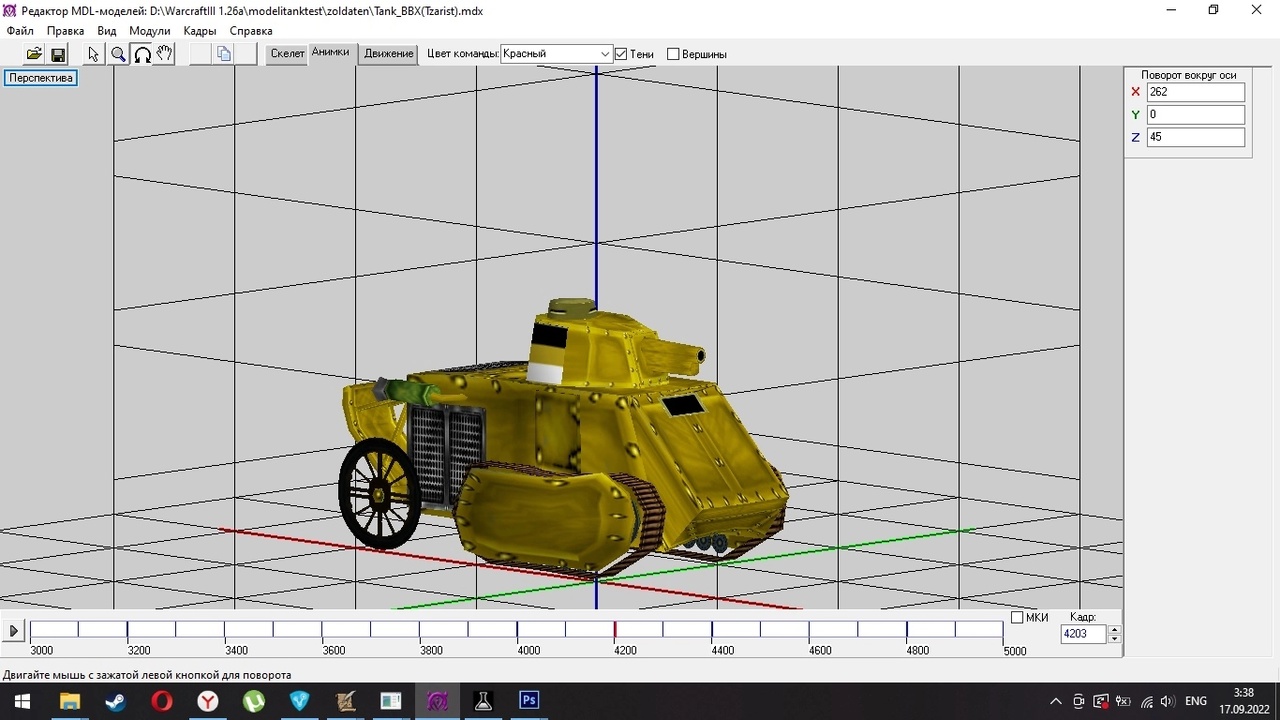The width and height of the screenshot is (1280, 720).
Task: Enable the Вершины vertices checkbox
Action: [673, 54]
